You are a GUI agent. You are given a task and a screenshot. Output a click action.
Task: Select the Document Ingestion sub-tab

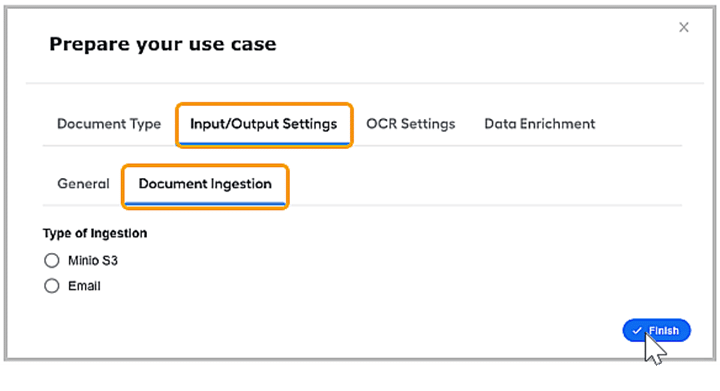pyautogui.click(x=205, y=184)
